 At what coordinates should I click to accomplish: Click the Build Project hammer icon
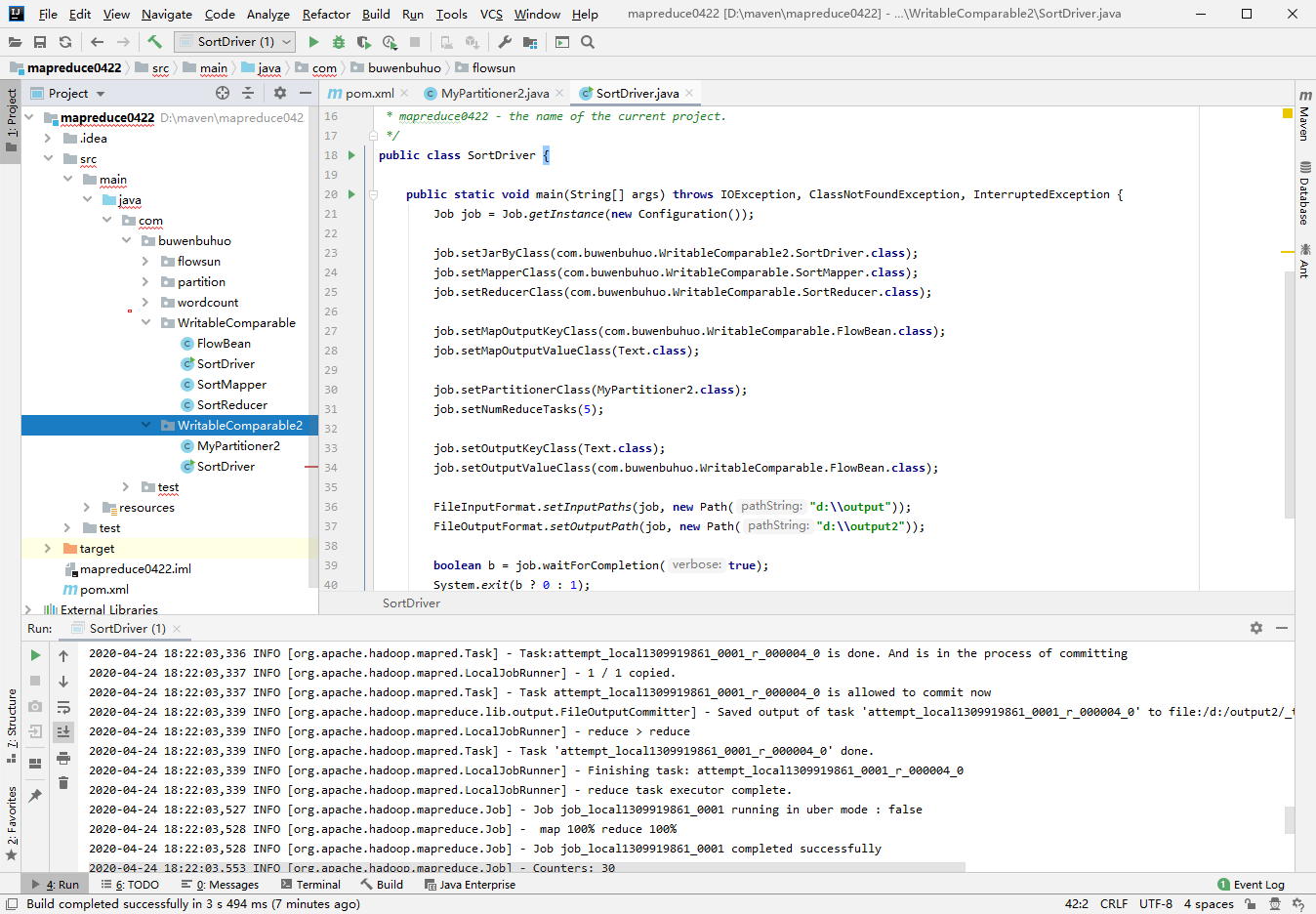tap(154, 42)
